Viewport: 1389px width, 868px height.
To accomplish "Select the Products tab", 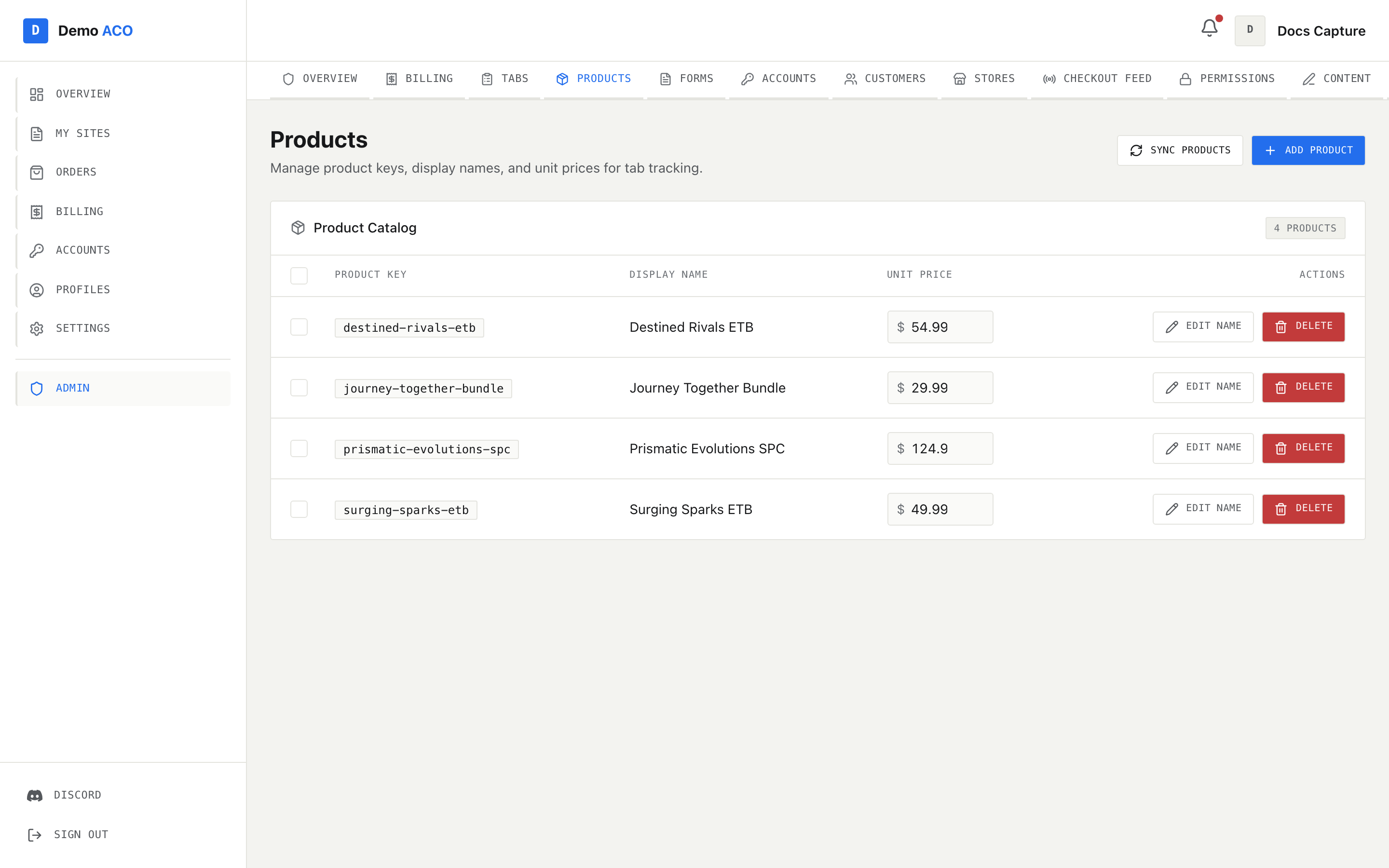I will [x=594, y=79].
